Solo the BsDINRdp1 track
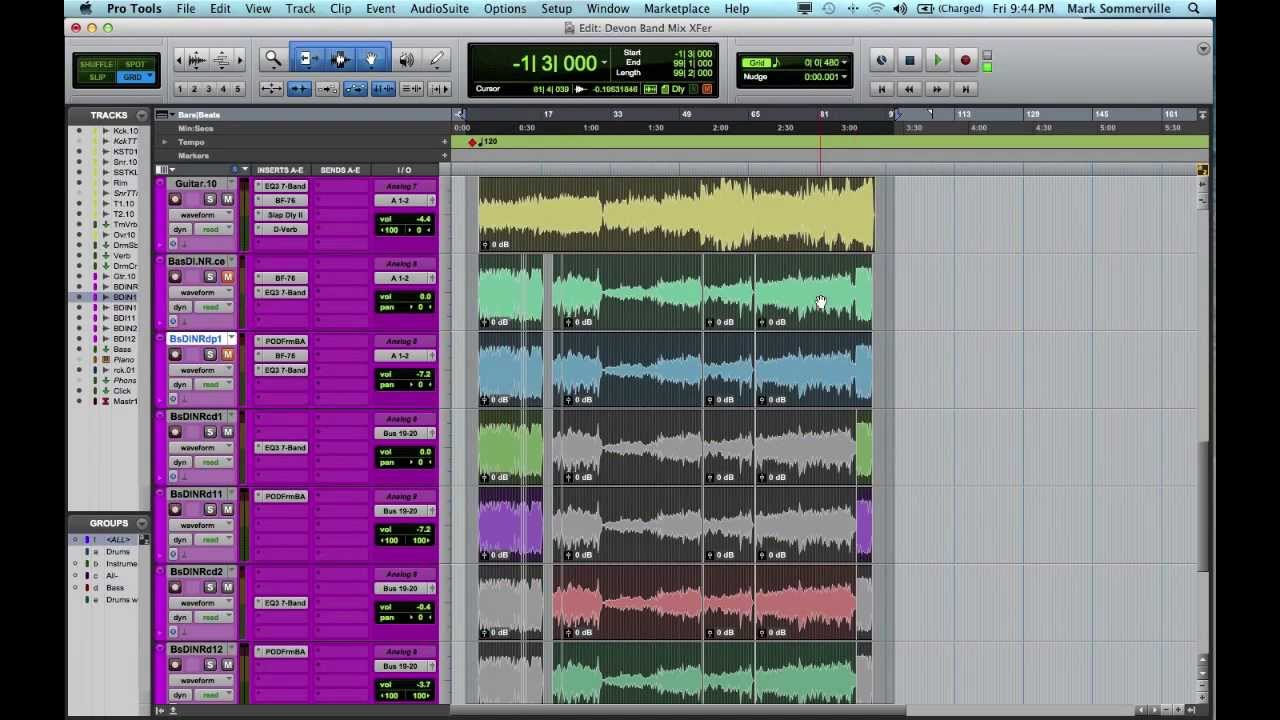The height and width of the screenshot is (720, 1280). pos(210,355)
